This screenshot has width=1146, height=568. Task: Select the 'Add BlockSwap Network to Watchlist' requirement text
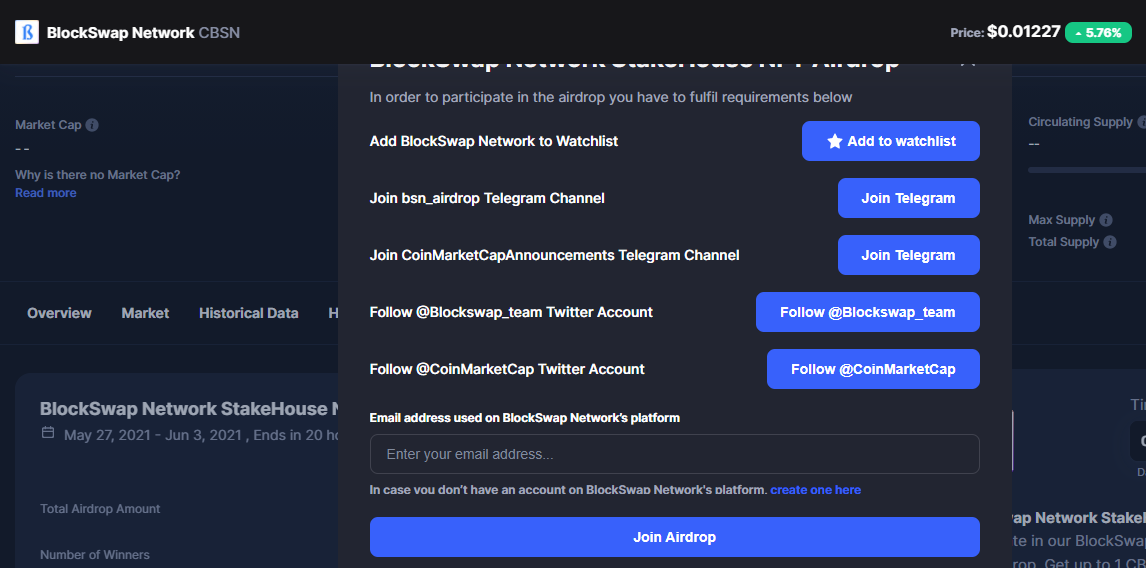494,141
